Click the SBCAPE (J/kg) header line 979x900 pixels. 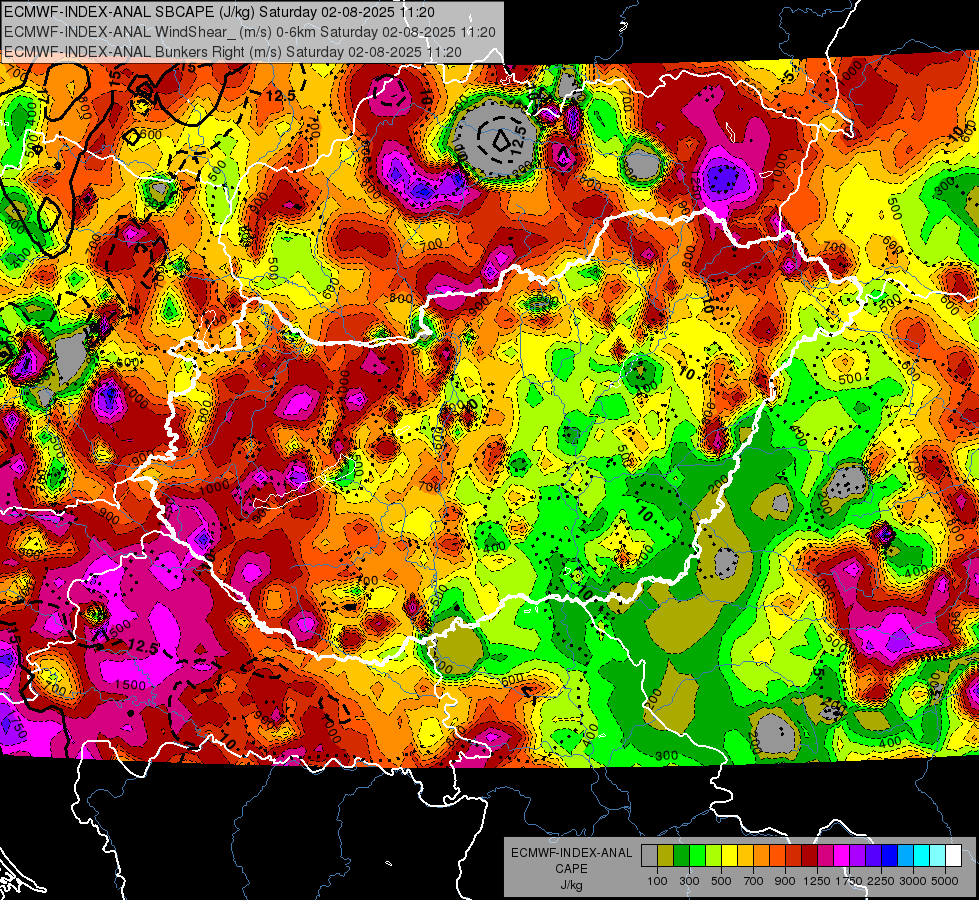point(219,12)
